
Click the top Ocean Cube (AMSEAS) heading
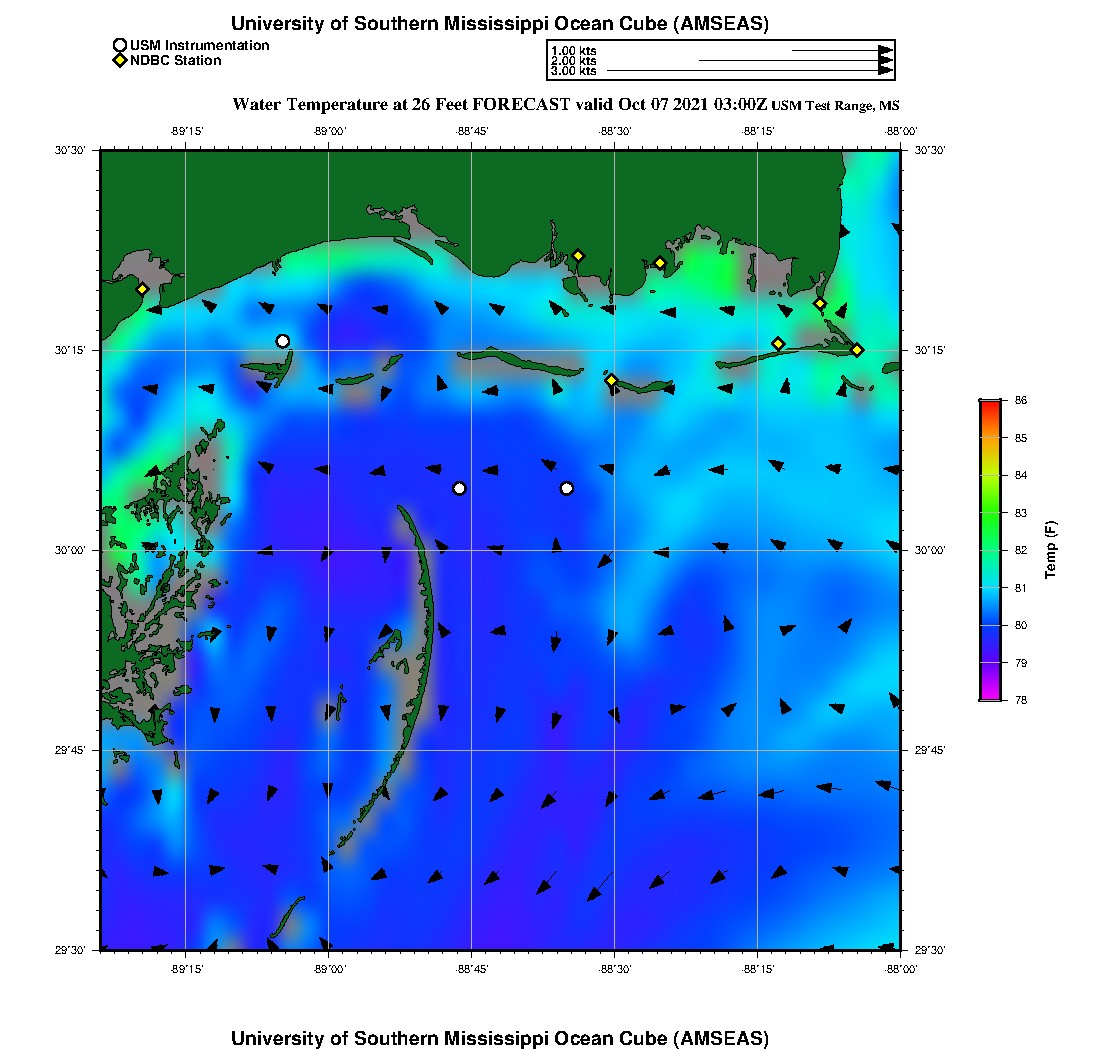[x=500, y=24]
